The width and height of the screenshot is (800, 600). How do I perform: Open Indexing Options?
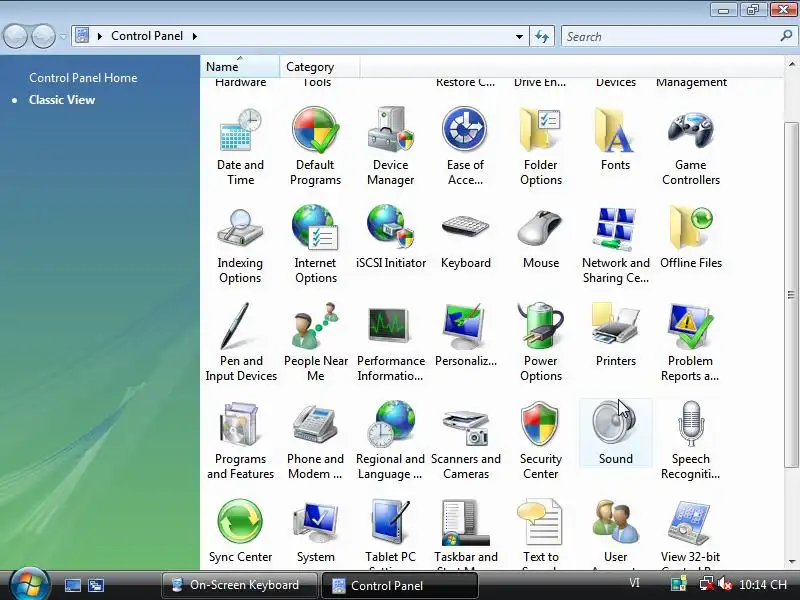click(x=240, y=245)
